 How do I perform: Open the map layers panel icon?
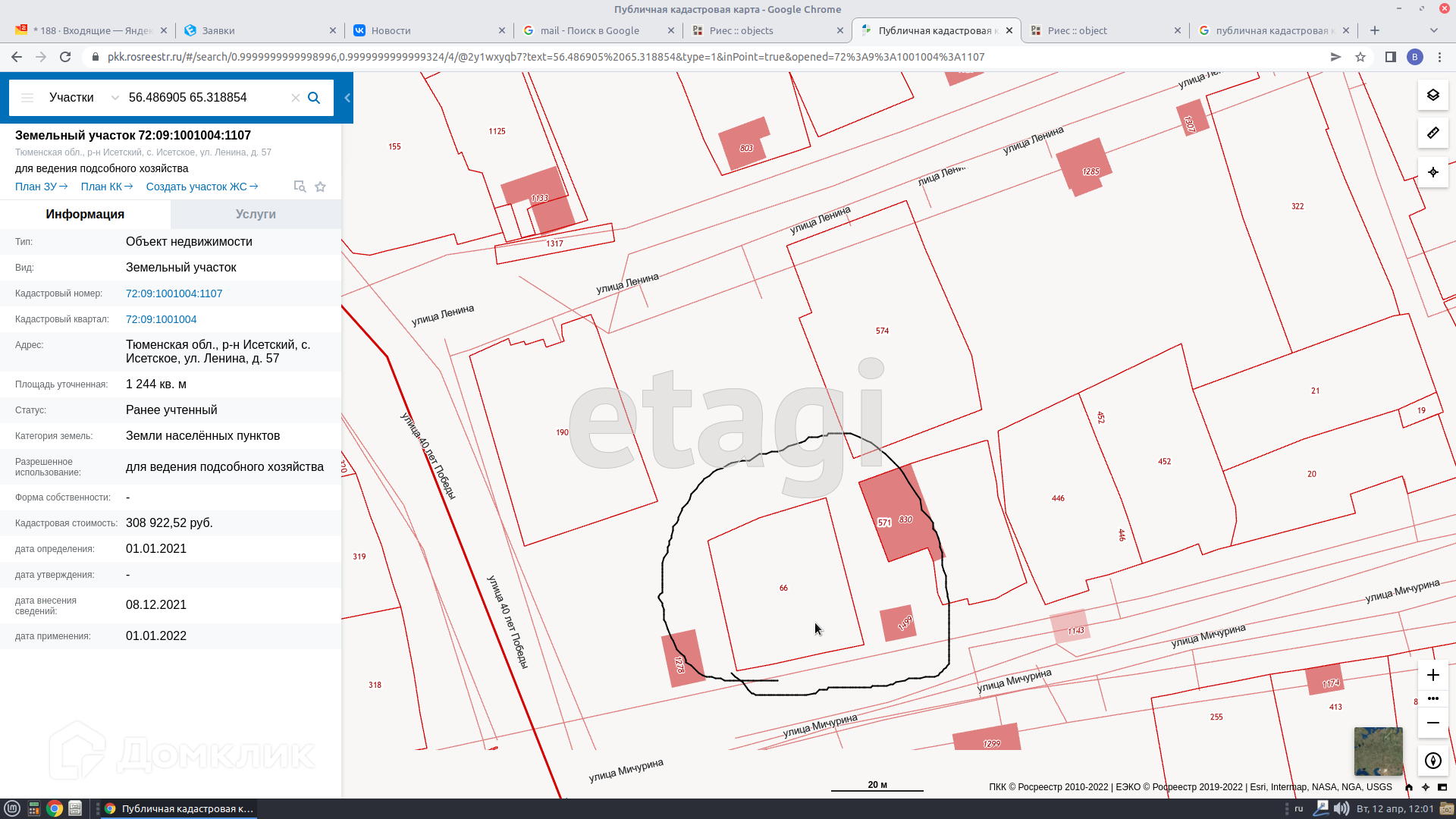(1432, 95)
